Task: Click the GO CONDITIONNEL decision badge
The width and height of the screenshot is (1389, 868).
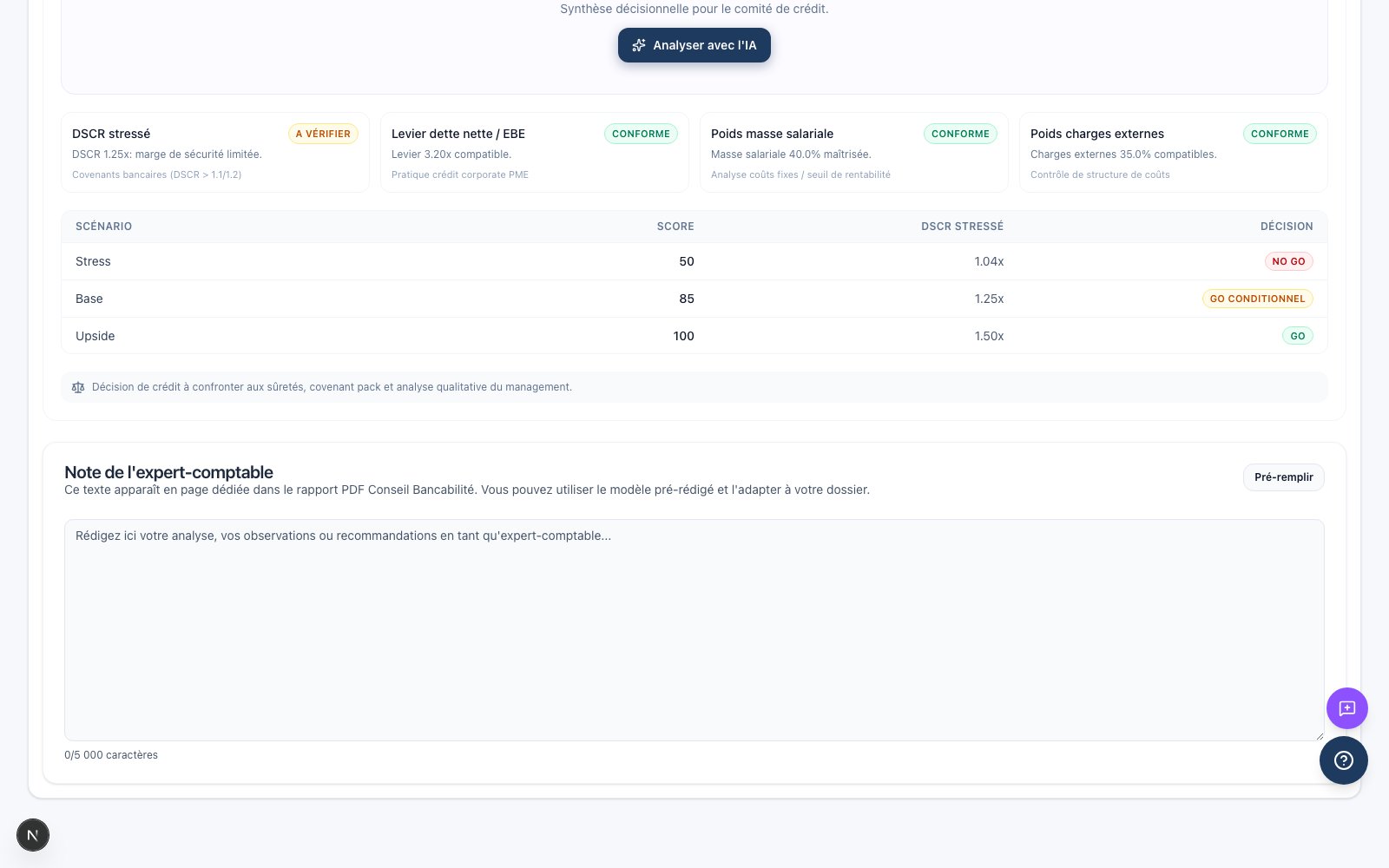Action: (x=1257, y=299)
